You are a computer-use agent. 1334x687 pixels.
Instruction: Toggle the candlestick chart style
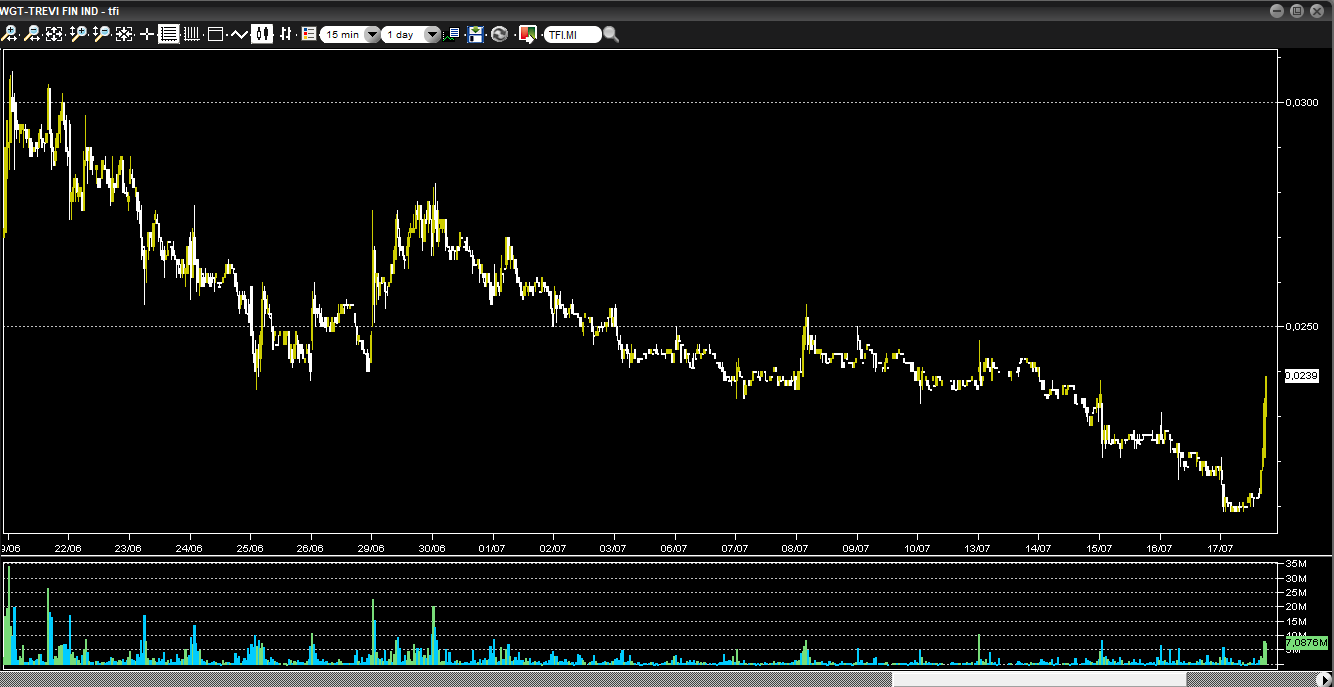(x=262, y=34)
